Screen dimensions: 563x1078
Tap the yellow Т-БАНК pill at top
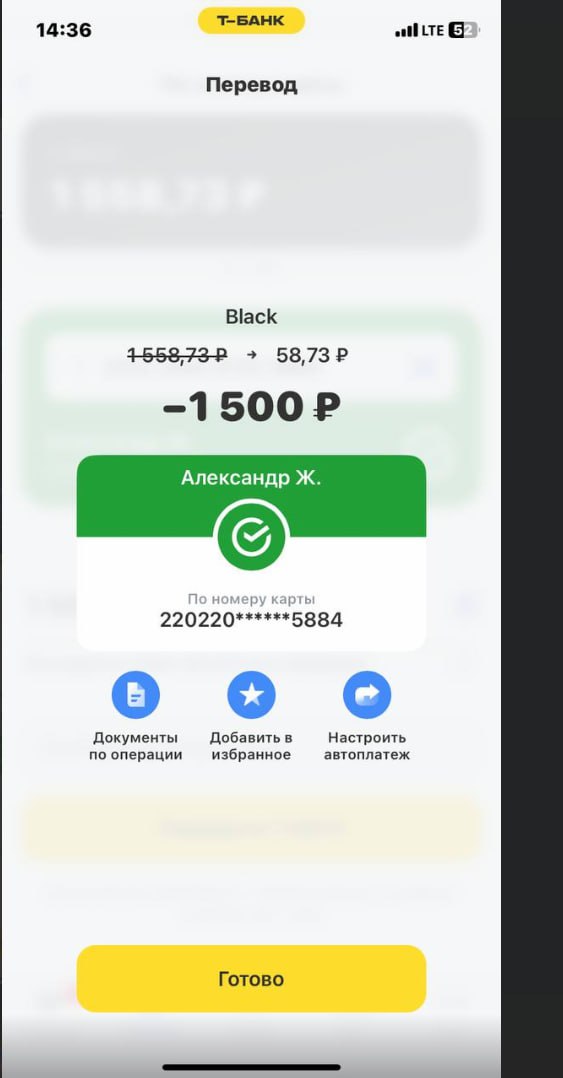coord(252,21)
